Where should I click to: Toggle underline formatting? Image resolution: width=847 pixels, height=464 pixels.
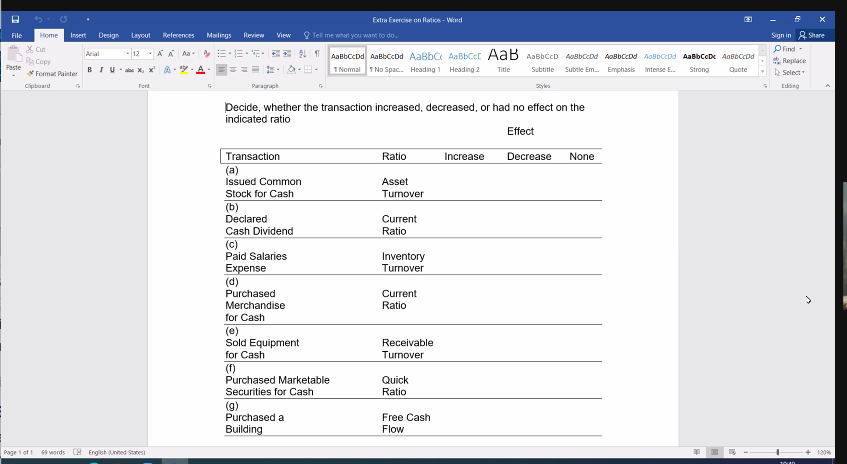tap(112, 70)
